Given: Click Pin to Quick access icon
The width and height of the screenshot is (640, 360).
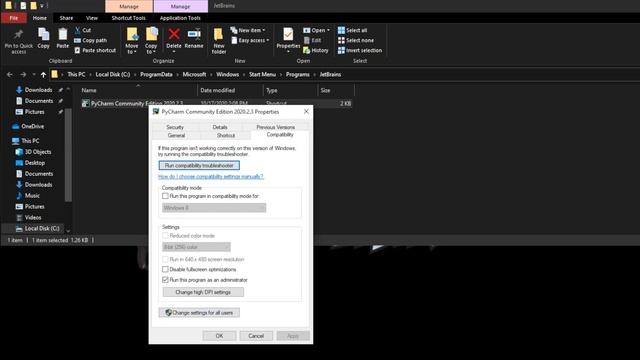Looking at the screenshot, I should tap(19, 40).
